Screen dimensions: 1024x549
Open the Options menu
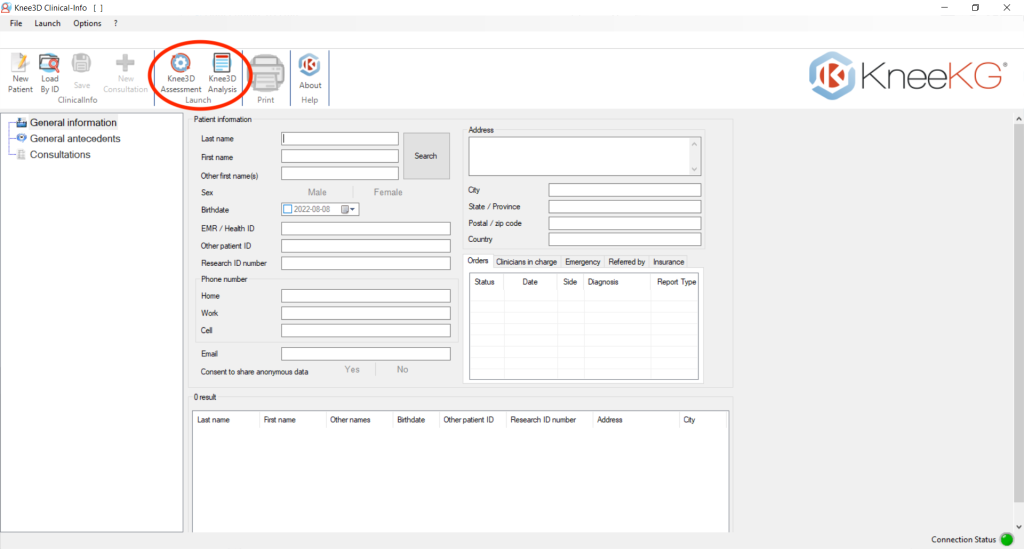pos(87,24)
